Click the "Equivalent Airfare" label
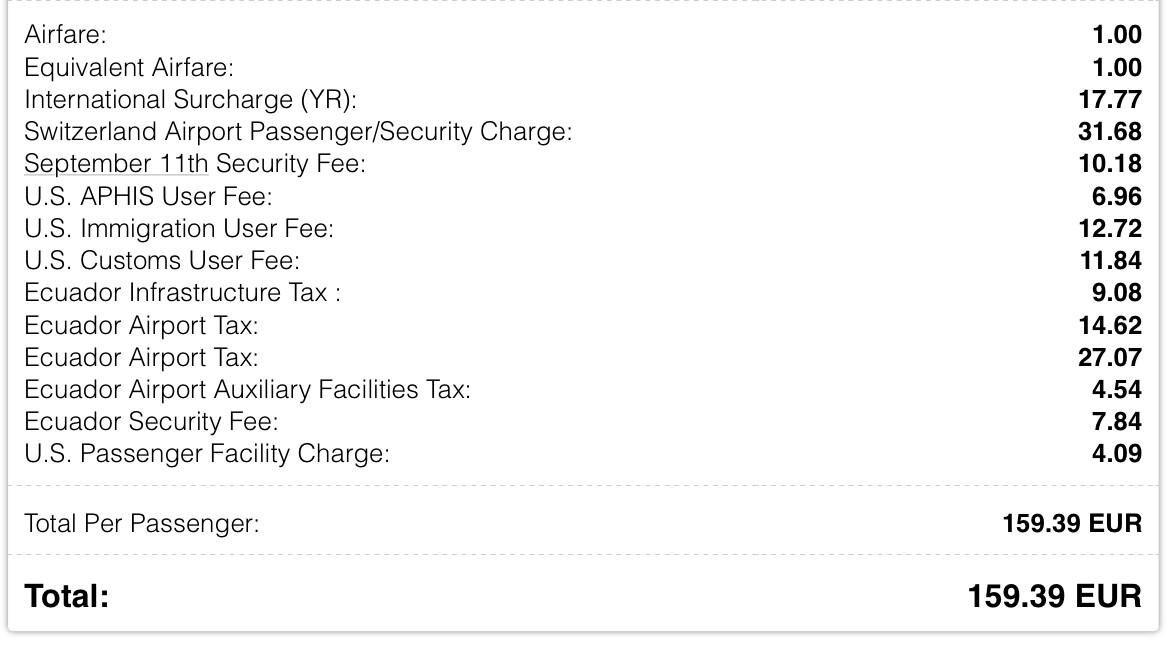The width and height of the screenshot is (1170, 647). [x=129, y=68]
